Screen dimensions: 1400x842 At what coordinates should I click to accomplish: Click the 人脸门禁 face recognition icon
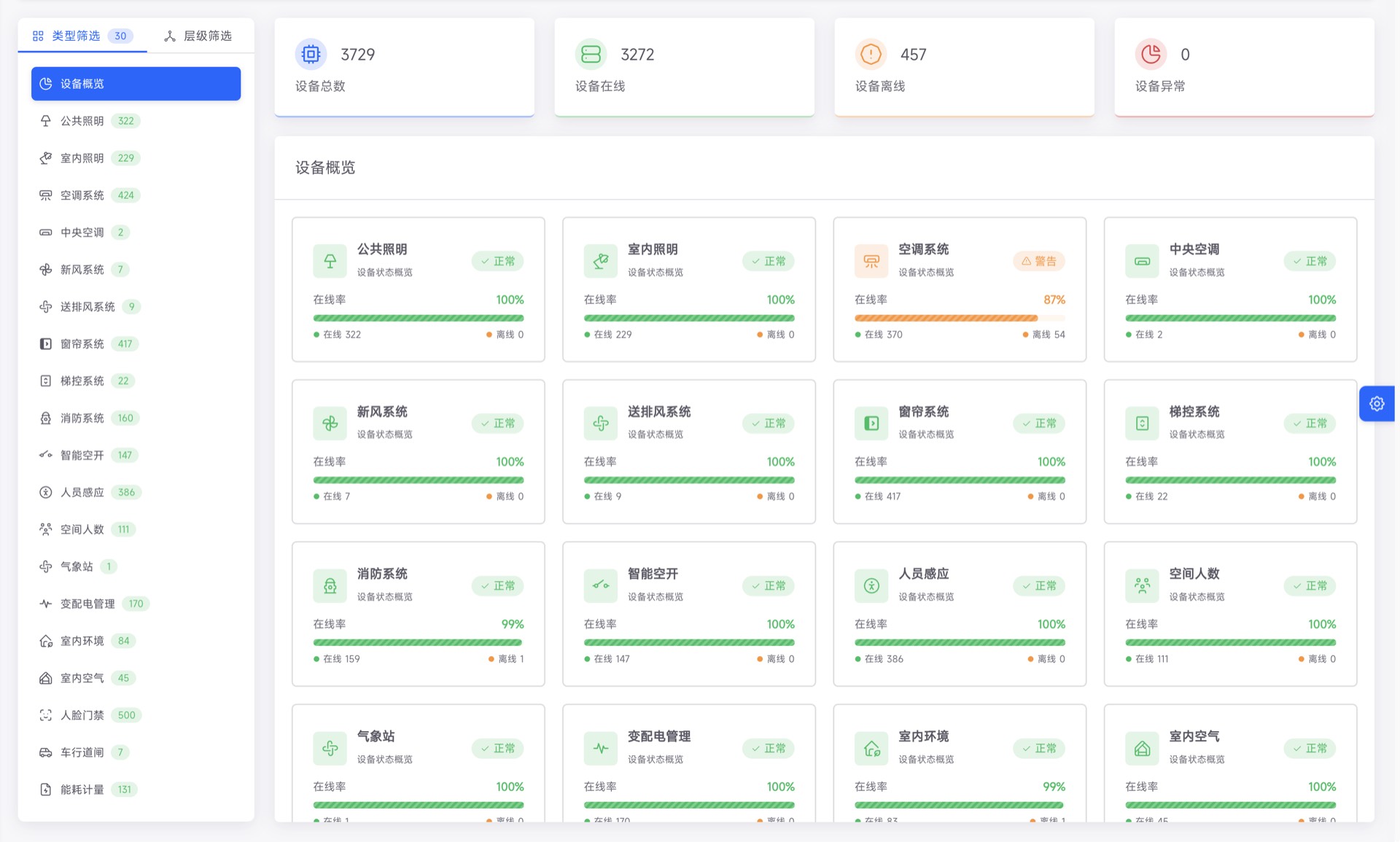(44, 714)
